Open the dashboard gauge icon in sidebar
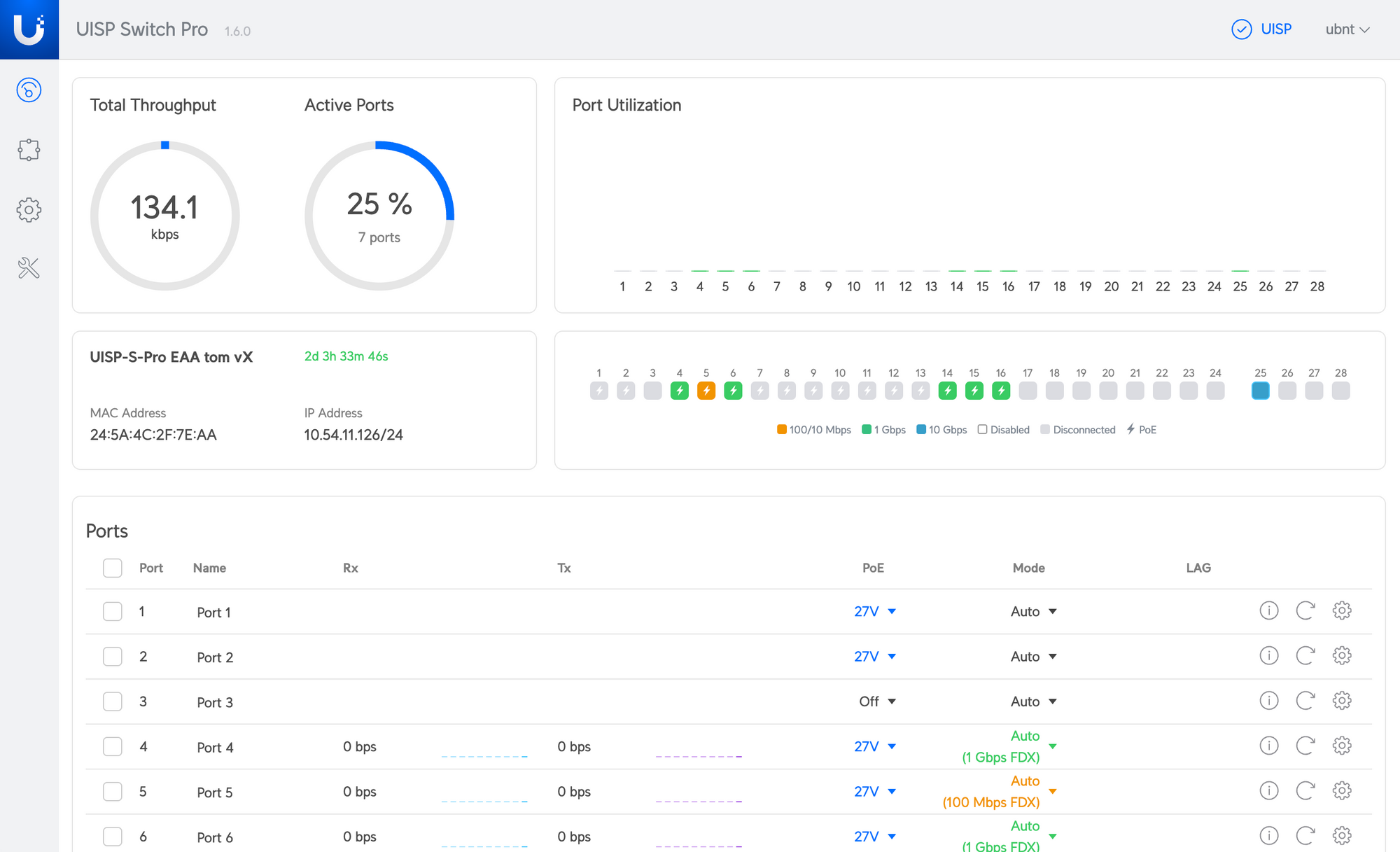This screenshot has height=852, width=1400. click(x=29, y=90)
